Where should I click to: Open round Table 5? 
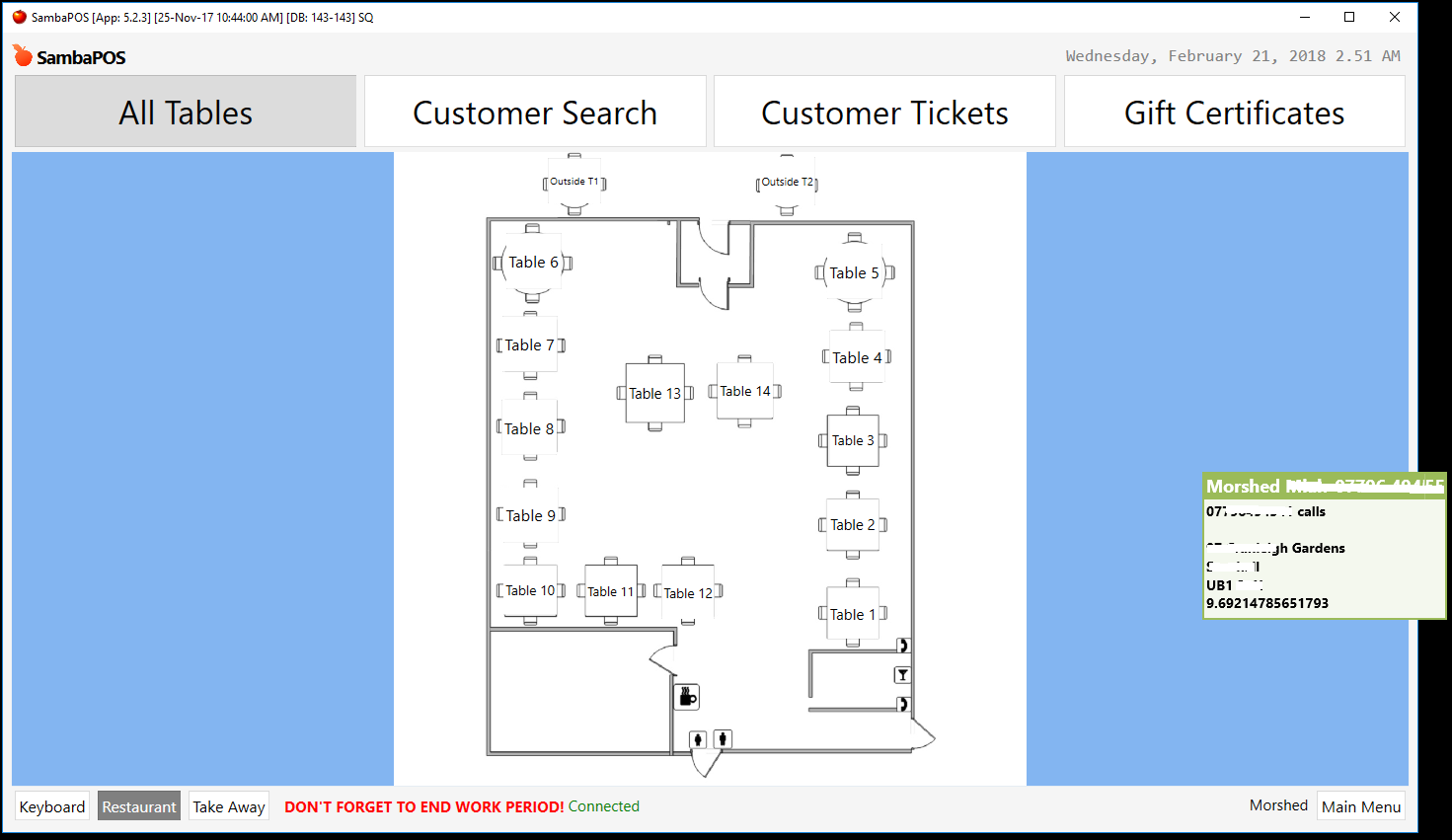854,273
